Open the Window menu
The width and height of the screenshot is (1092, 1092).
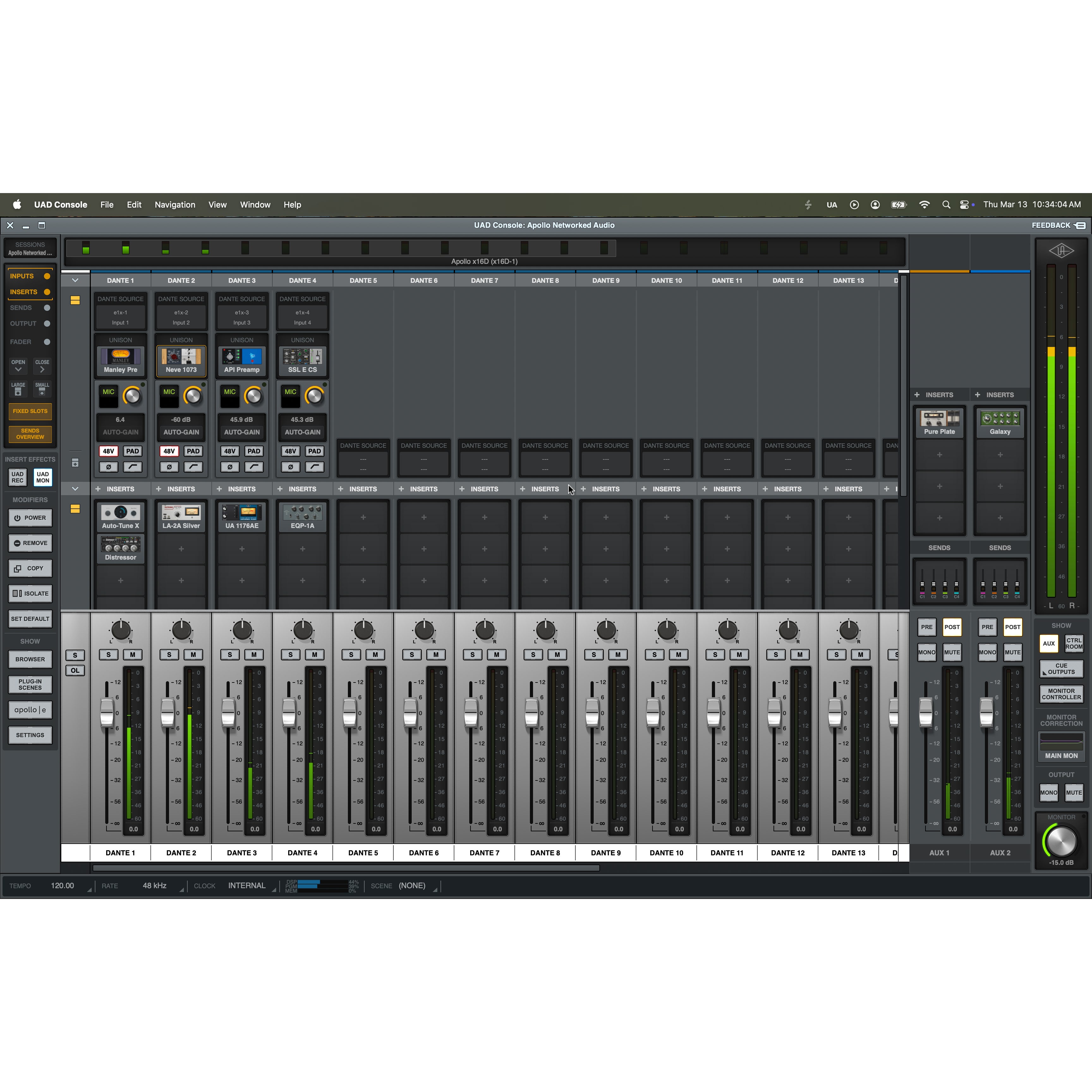point(255,205)
